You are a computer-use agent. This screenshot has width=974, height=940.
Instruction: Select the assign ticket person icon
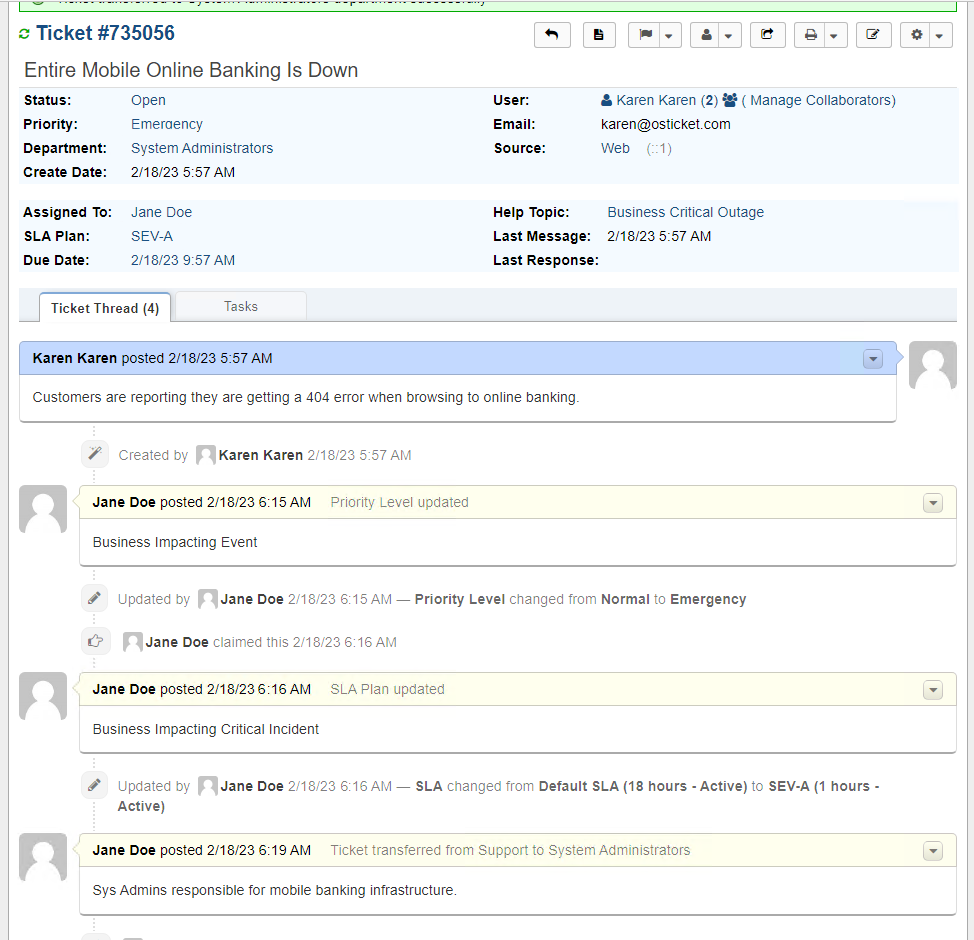(705, 34)
